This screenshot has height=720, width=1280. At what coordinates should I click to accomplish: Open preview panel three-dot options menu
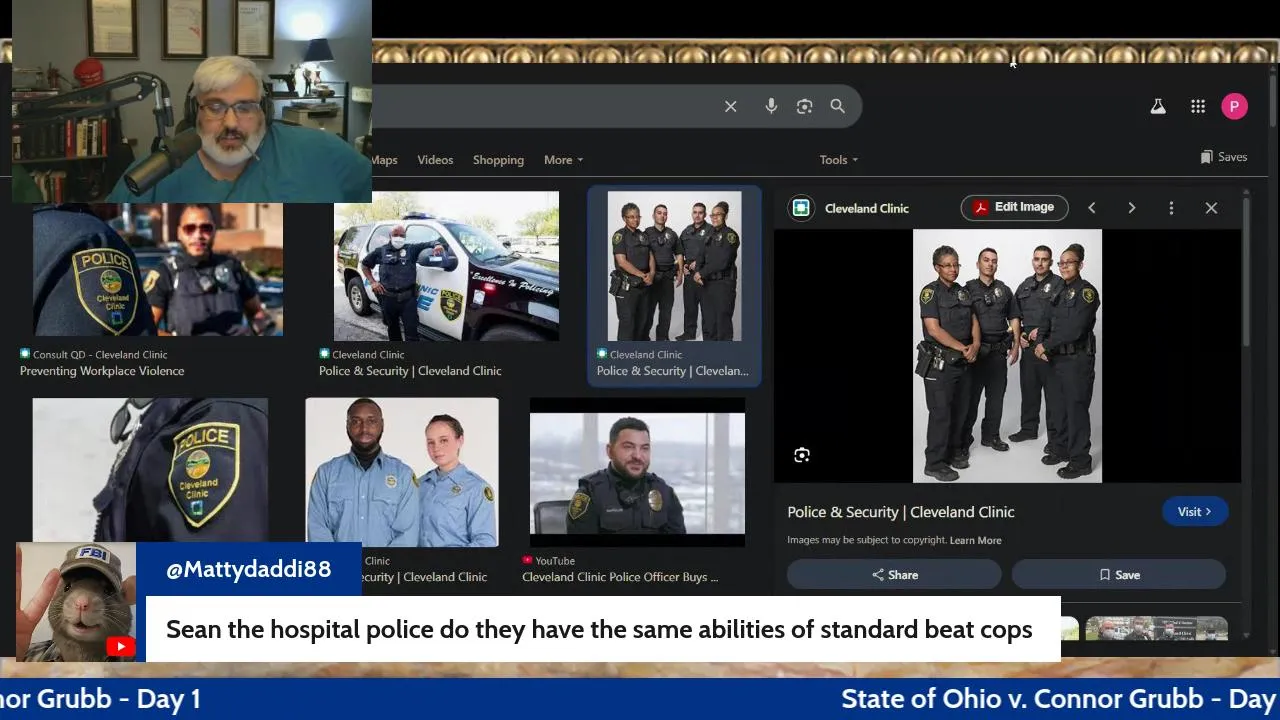point(1171,208)
